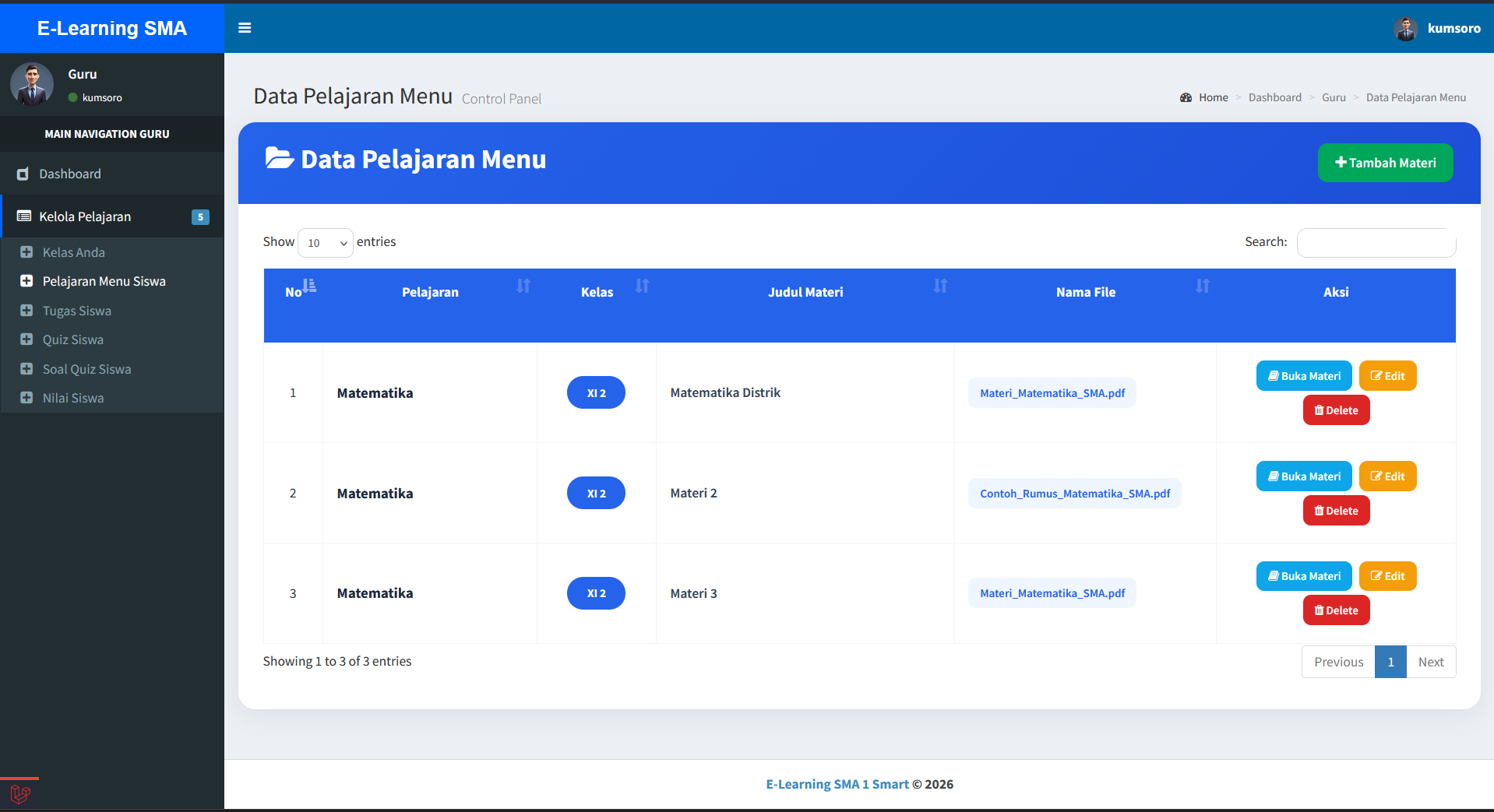Viewport: 1494px width, 812px height.
Task: Click the E-Learning SMA logo title
Action: 112,28
